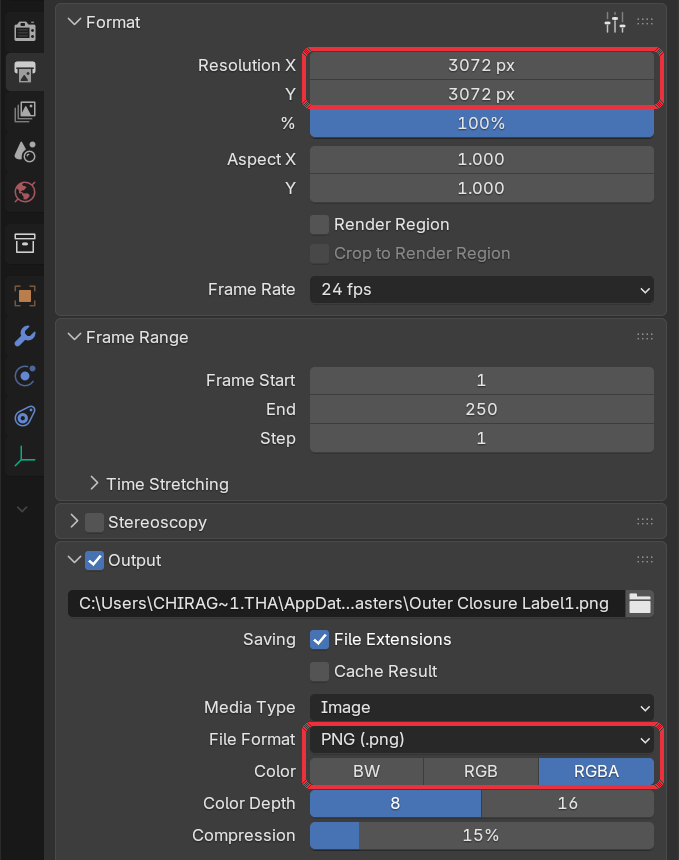Click the output file path field

pos(346,603)
